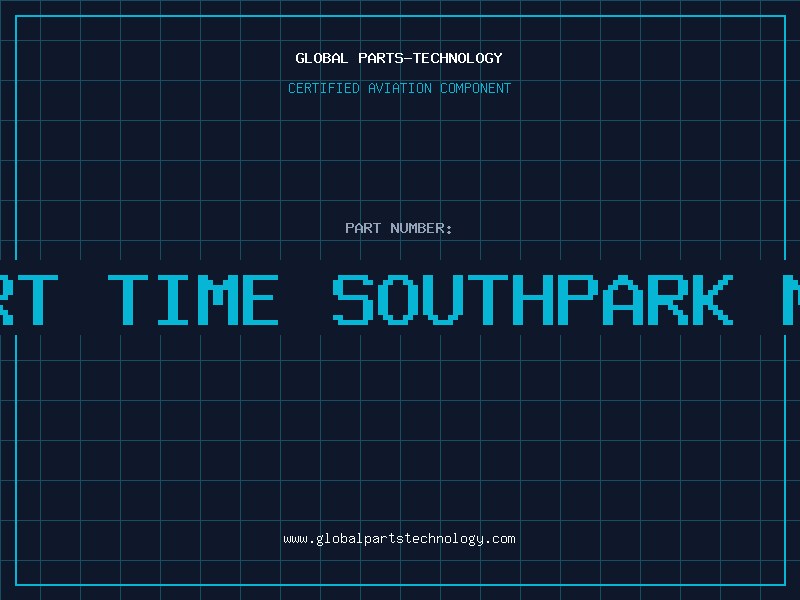Open the www.globalpartstechnology.com link

(399, 539)
